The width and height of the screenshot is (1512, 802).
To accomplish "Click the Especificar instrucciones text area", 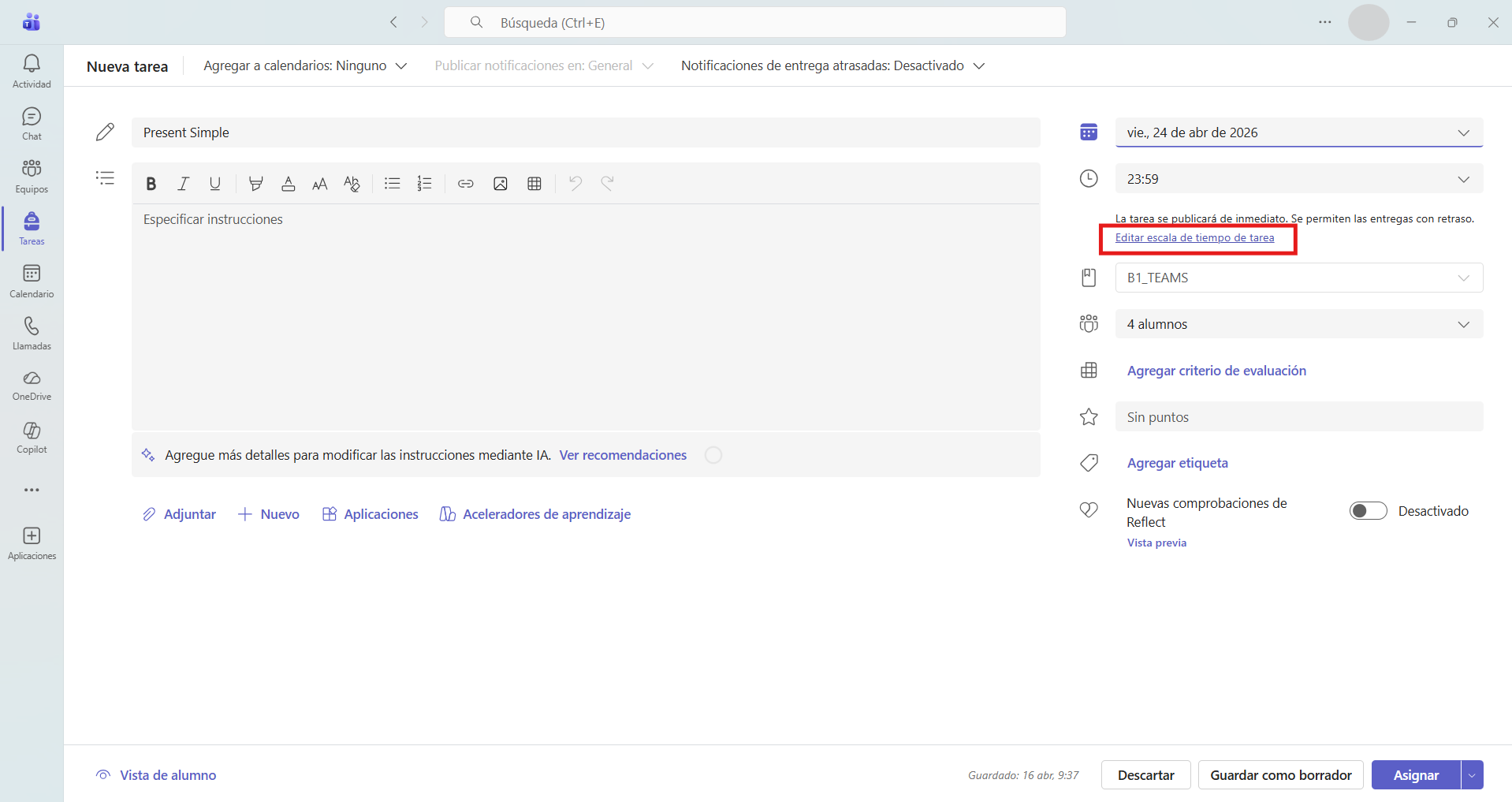I will click(x=586, y=317).
